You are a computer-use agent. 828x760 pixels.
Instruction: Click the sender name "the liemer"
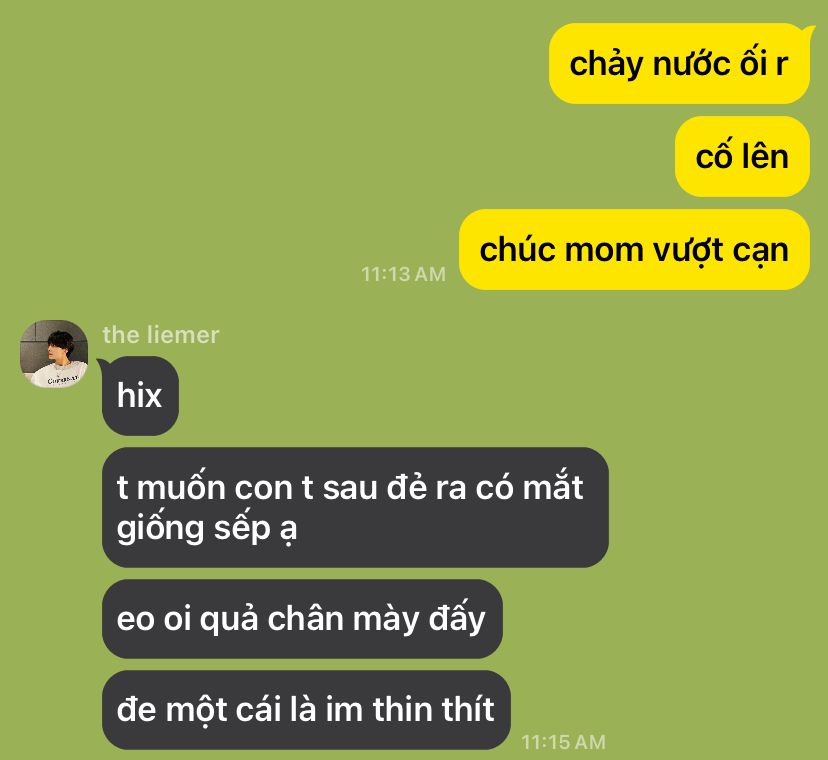pos(161,335)
